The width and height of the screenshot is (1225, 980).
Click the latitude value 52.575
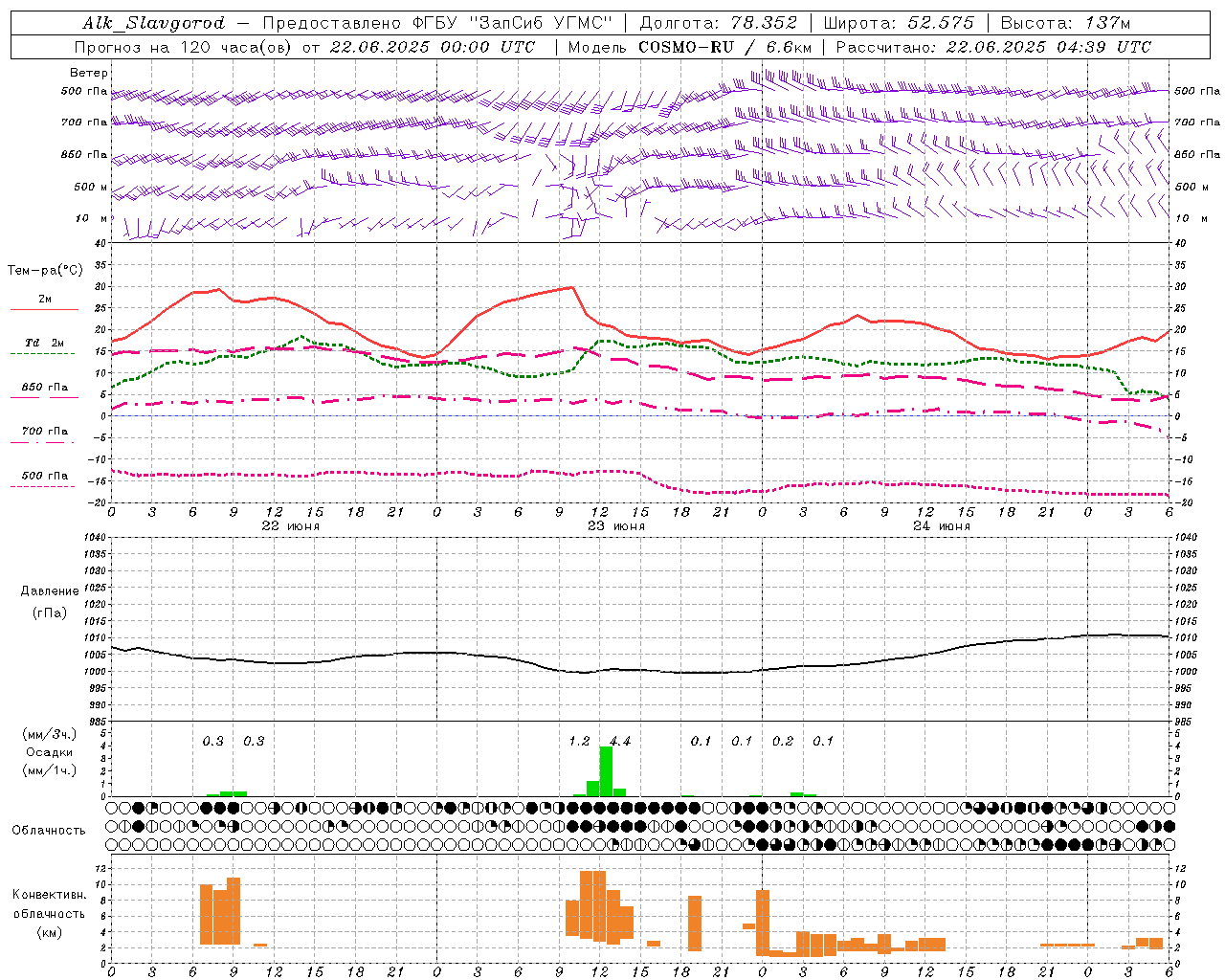(941, 23)
